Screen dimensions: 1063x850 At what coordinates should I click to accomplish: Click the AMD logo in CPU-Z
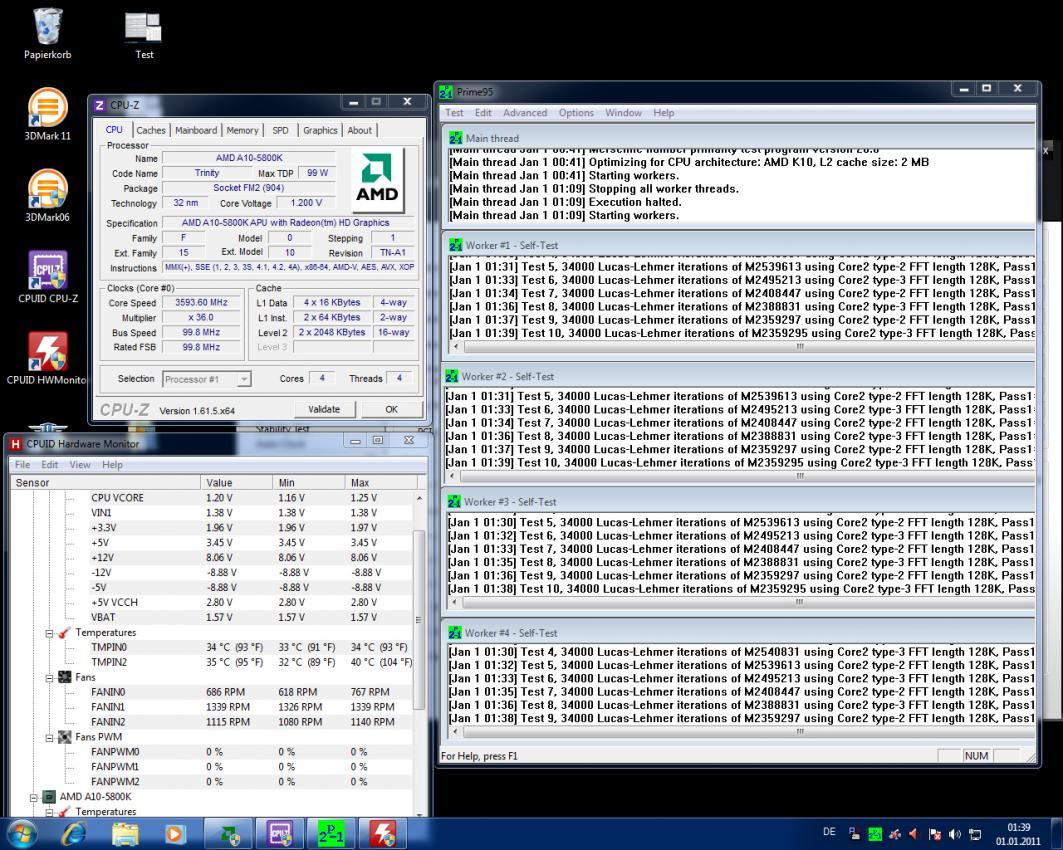click(x=378, y=178)
